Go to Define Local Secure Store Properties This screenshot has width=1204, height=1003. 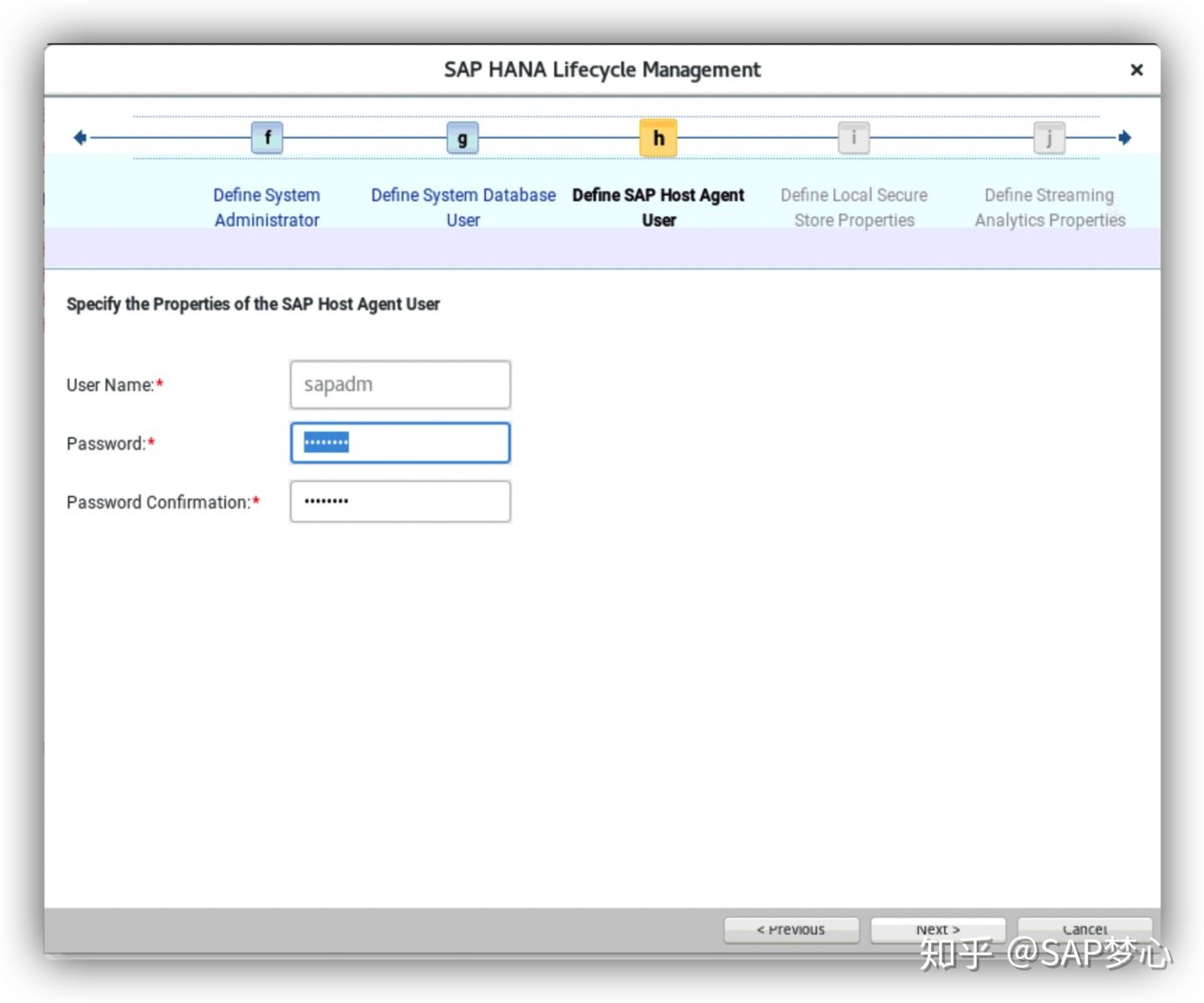tap(855, 207)
